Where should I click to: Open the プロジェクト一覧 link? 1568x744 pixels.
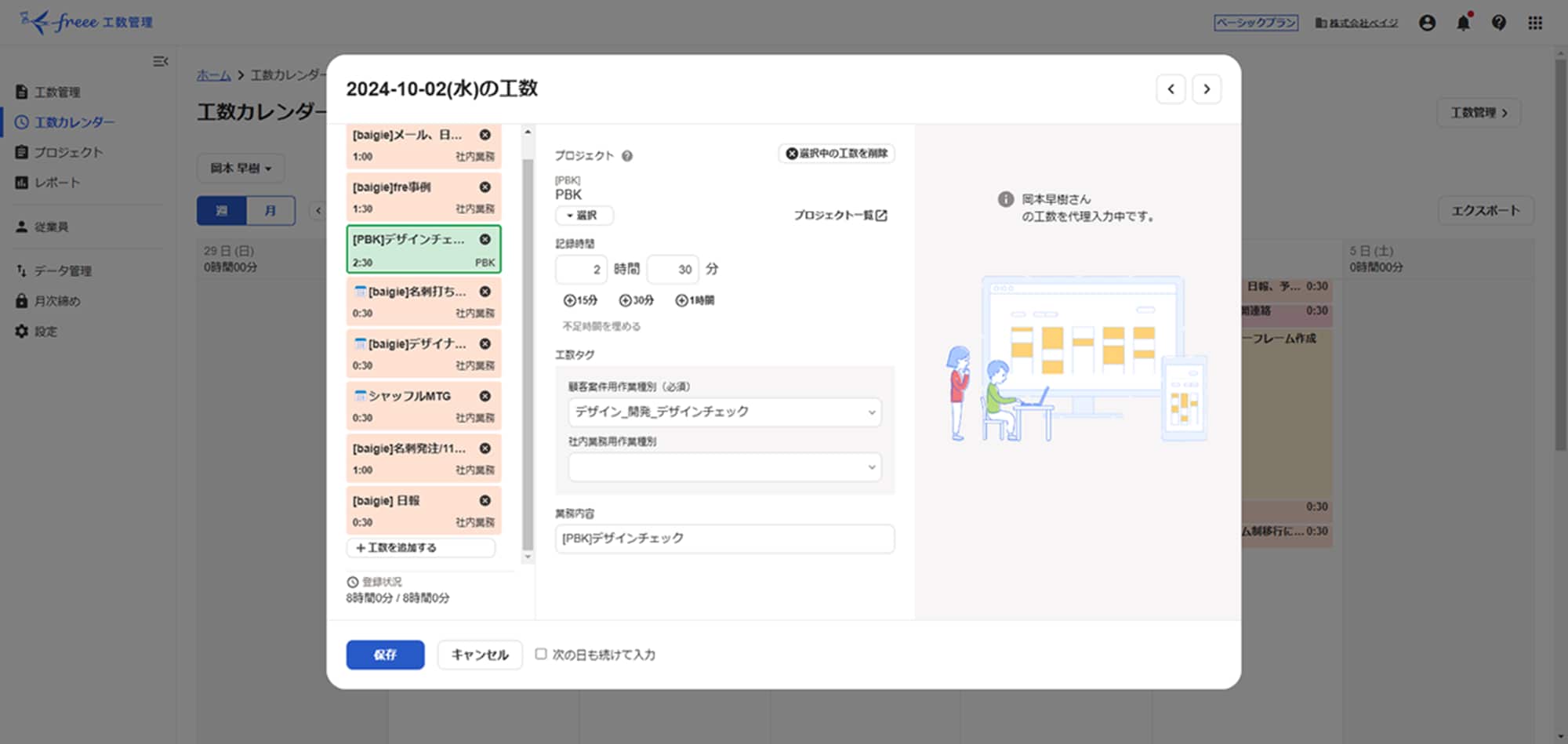pyautogui.click(x=840, y=216)
